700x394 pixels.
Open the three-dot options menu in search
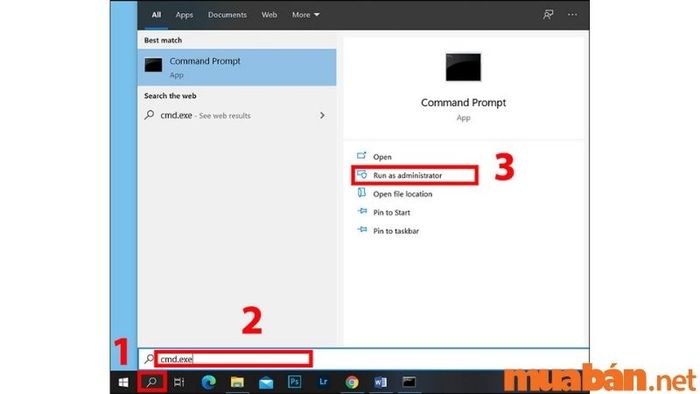click(572, 15)
